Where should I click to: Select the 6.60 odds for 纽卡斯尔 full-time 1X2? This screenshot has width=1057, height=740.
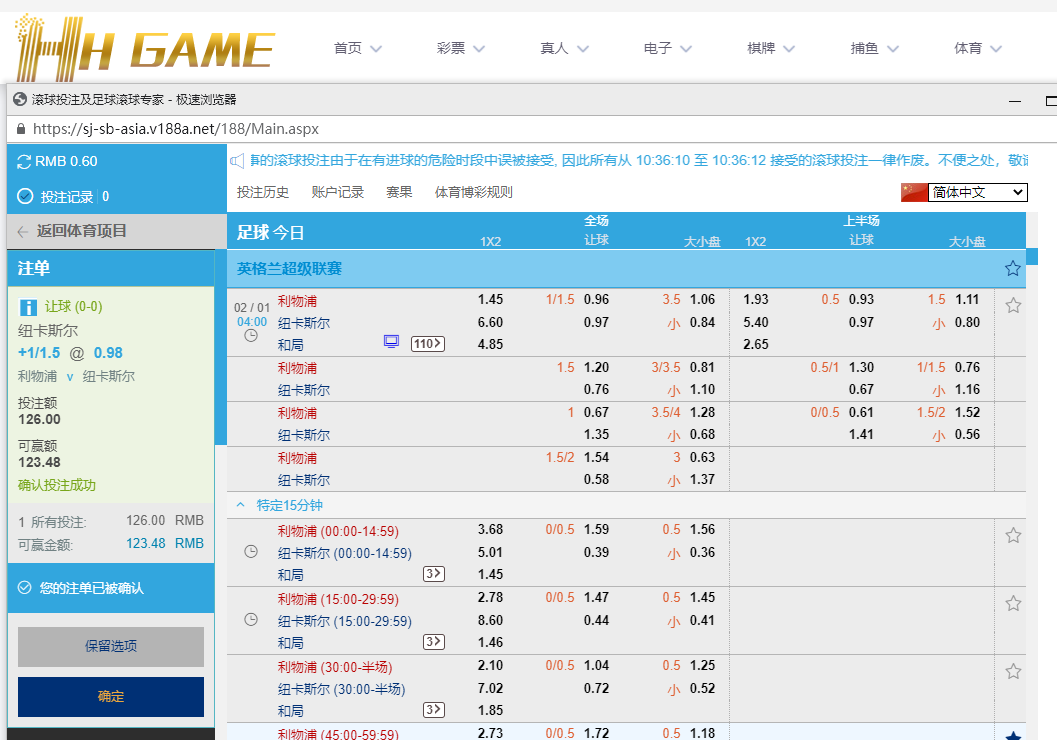coord(490,322)
